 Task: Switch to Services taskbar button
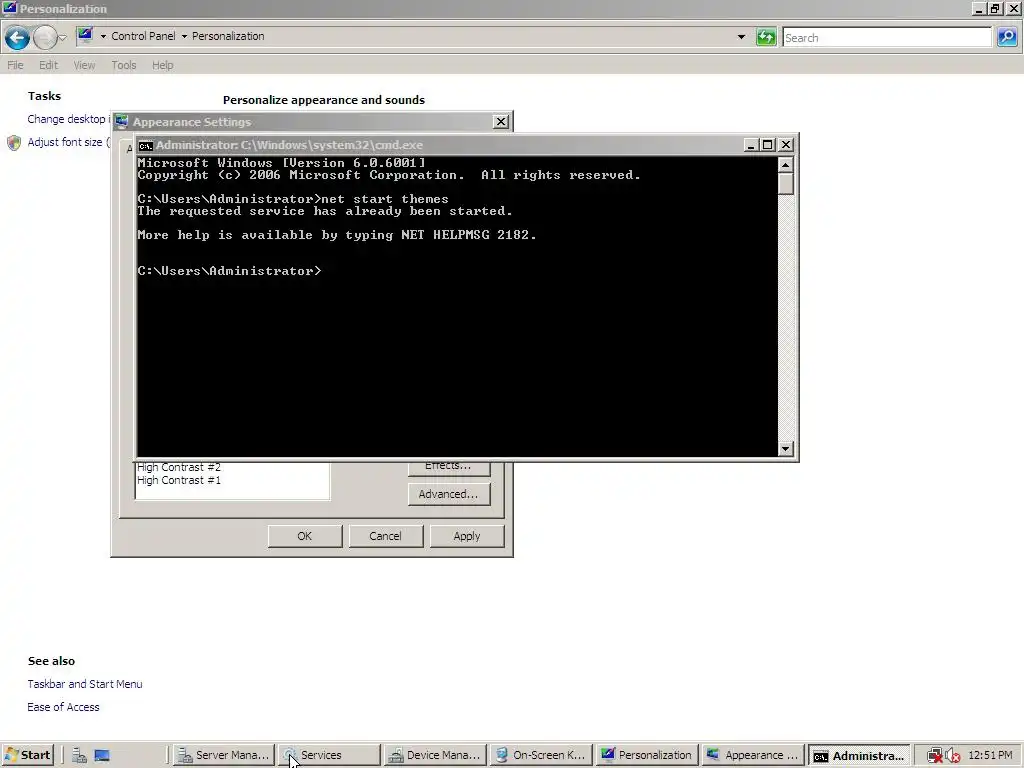pyautogui.click(x=329, y=755)
